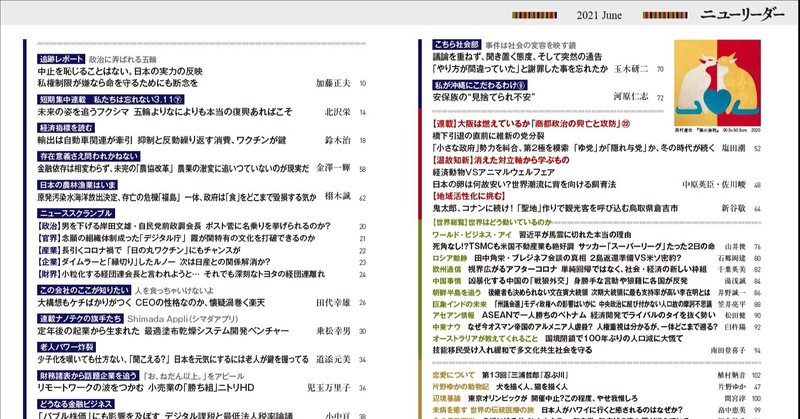
Task: Select the 連載ナノテクの旗手たち label
Action: coord(81,318)
